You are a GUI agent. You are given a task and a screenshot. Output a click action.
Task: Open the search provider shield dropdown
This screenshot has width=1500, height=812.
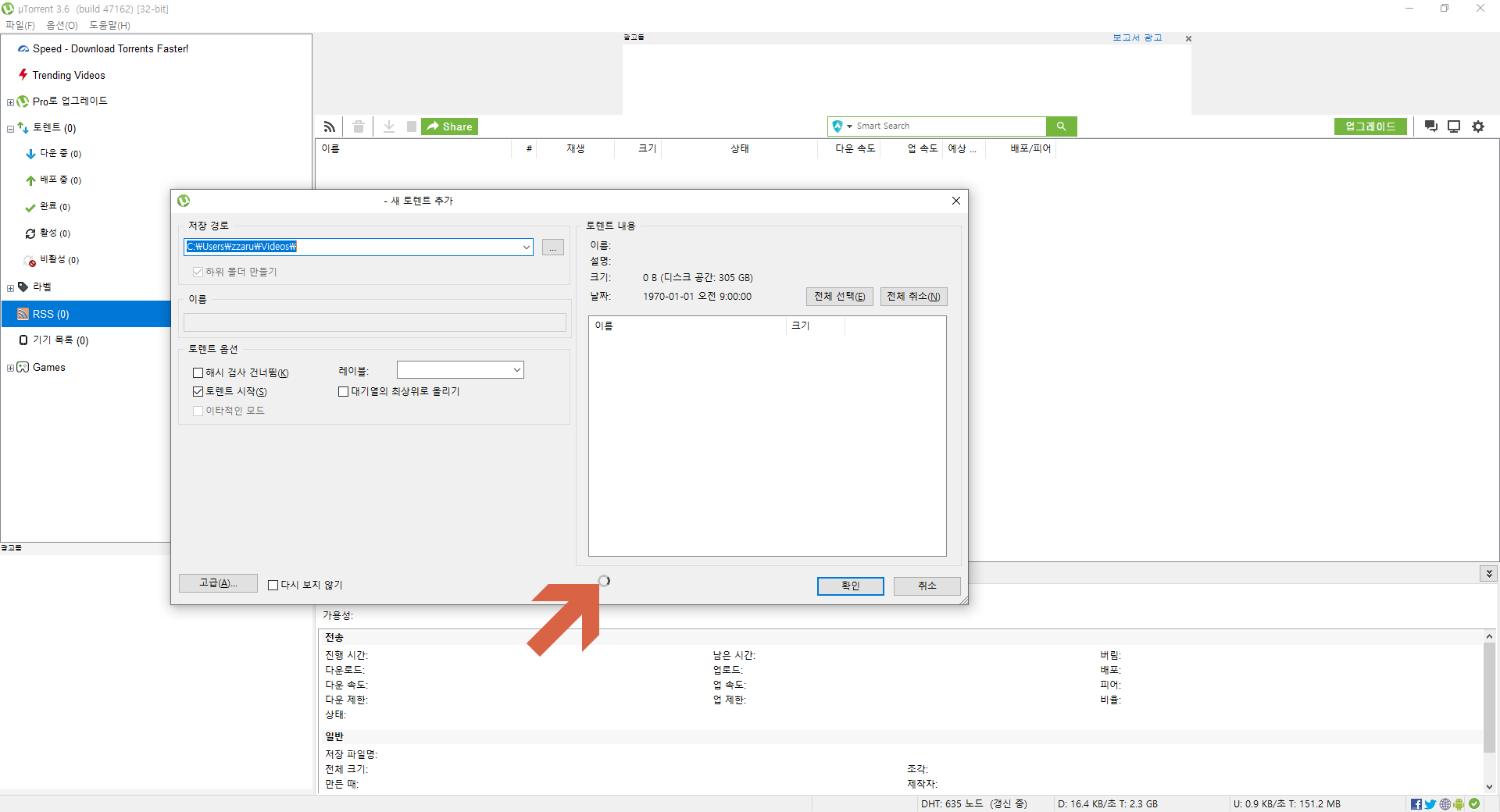(x=842, y=126)
